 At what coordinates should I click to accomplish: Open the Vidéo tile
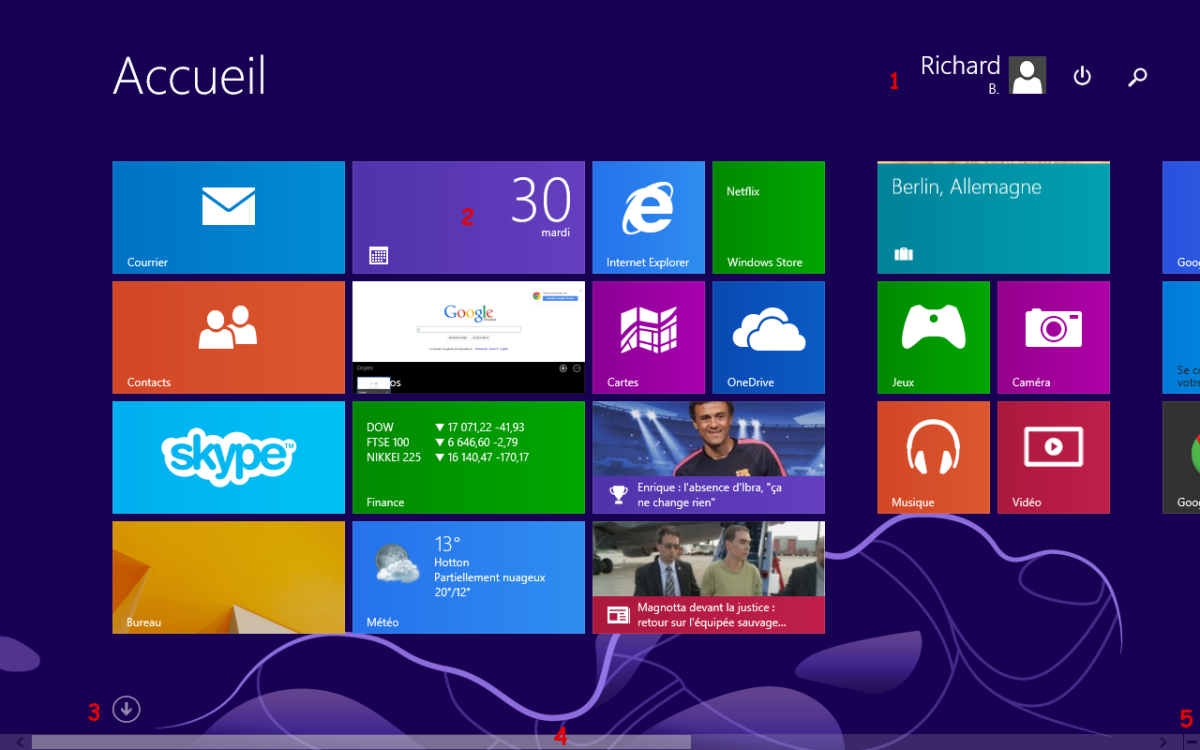point(1053,457)
